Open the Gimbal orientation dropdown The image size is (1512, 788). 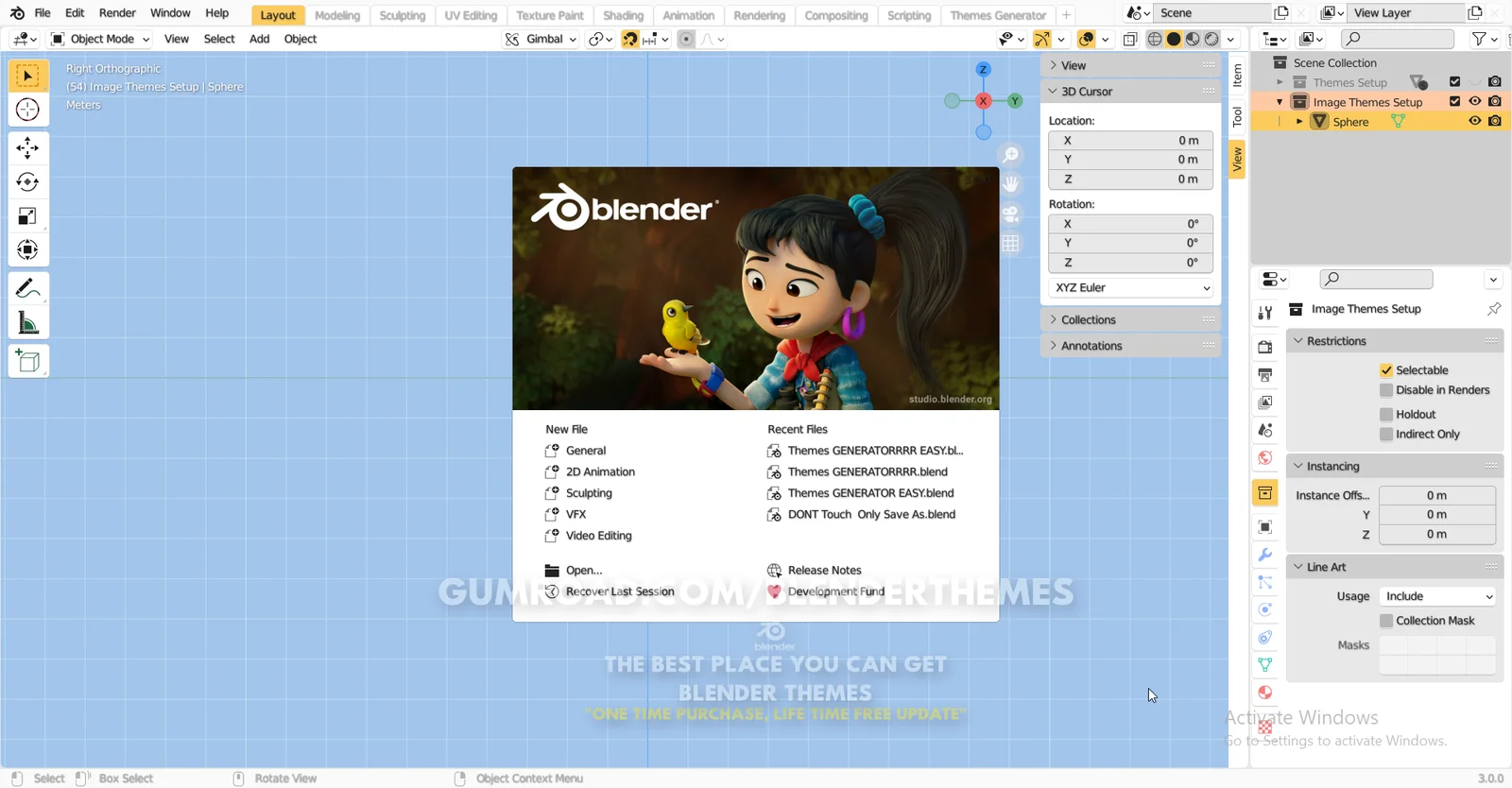tap(541, 39)
